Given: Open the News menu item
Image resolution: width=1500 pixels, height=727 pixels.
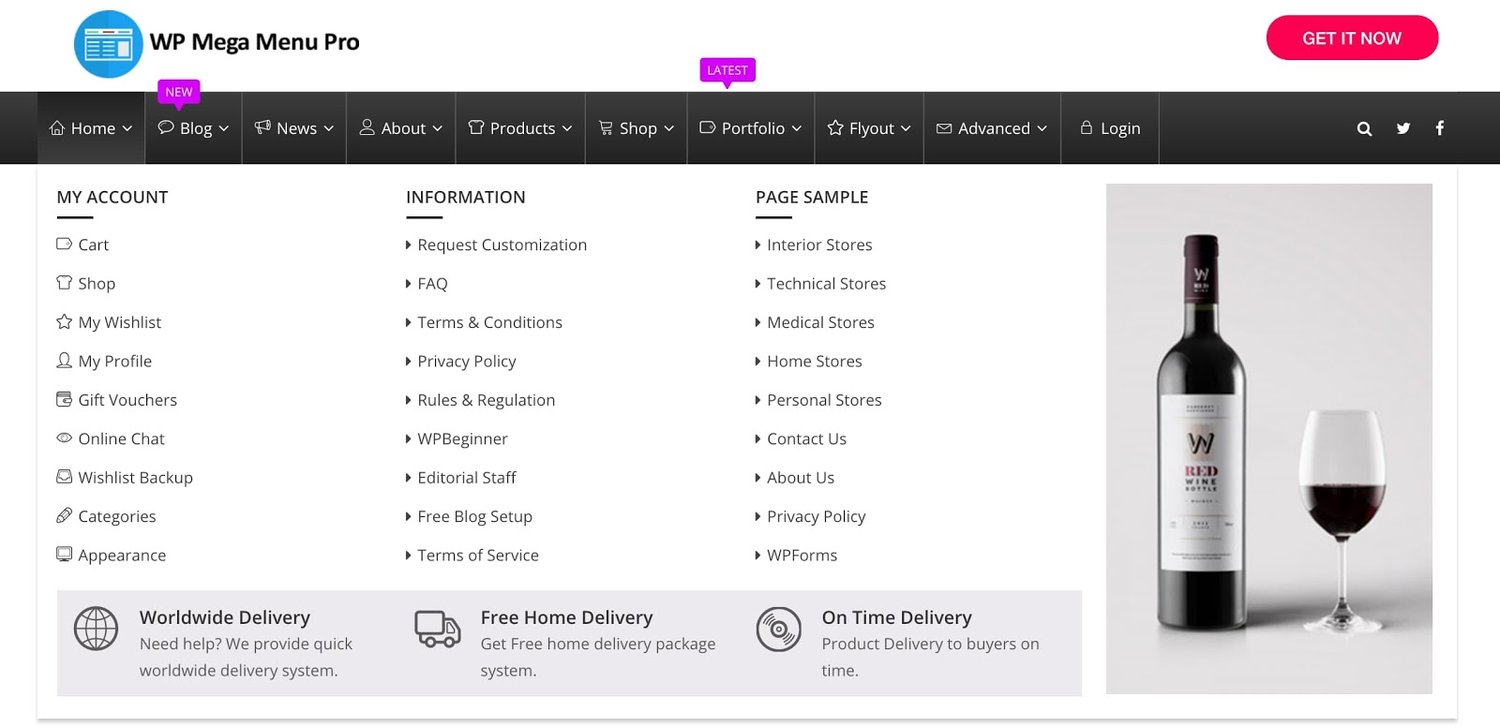Looking at the screenshot, I should pos(294,128).
